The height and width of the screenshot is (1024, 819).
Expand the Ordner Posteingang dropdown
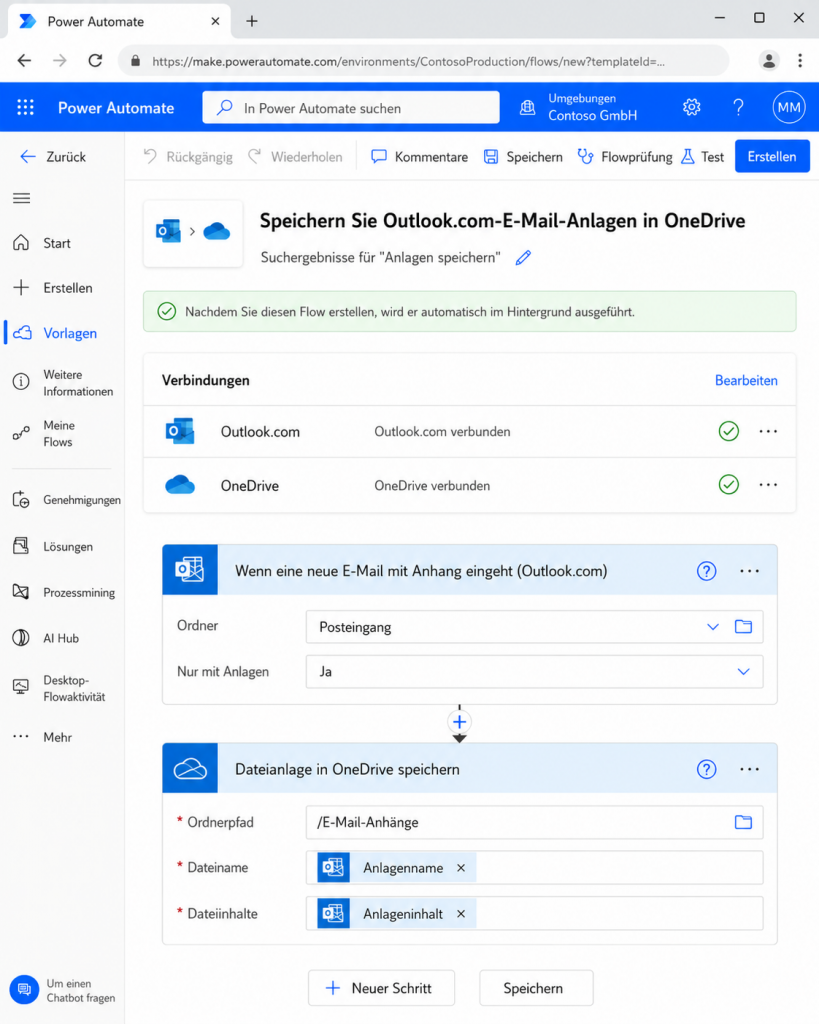tap(713, 627)
